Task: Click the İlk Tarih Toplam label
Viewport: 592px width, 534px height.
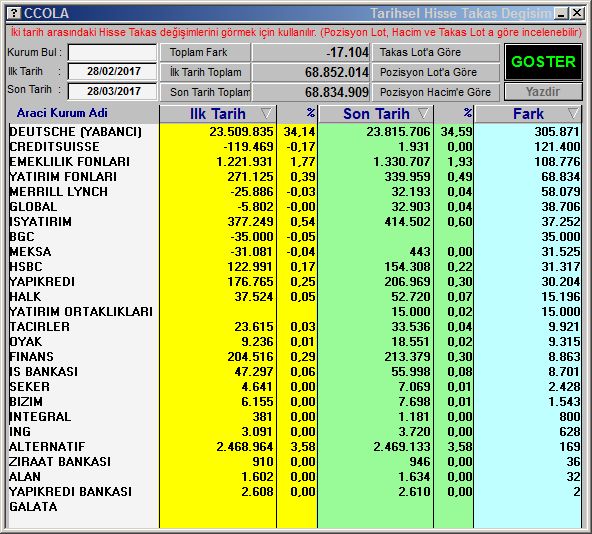Action: click(205, 72)
